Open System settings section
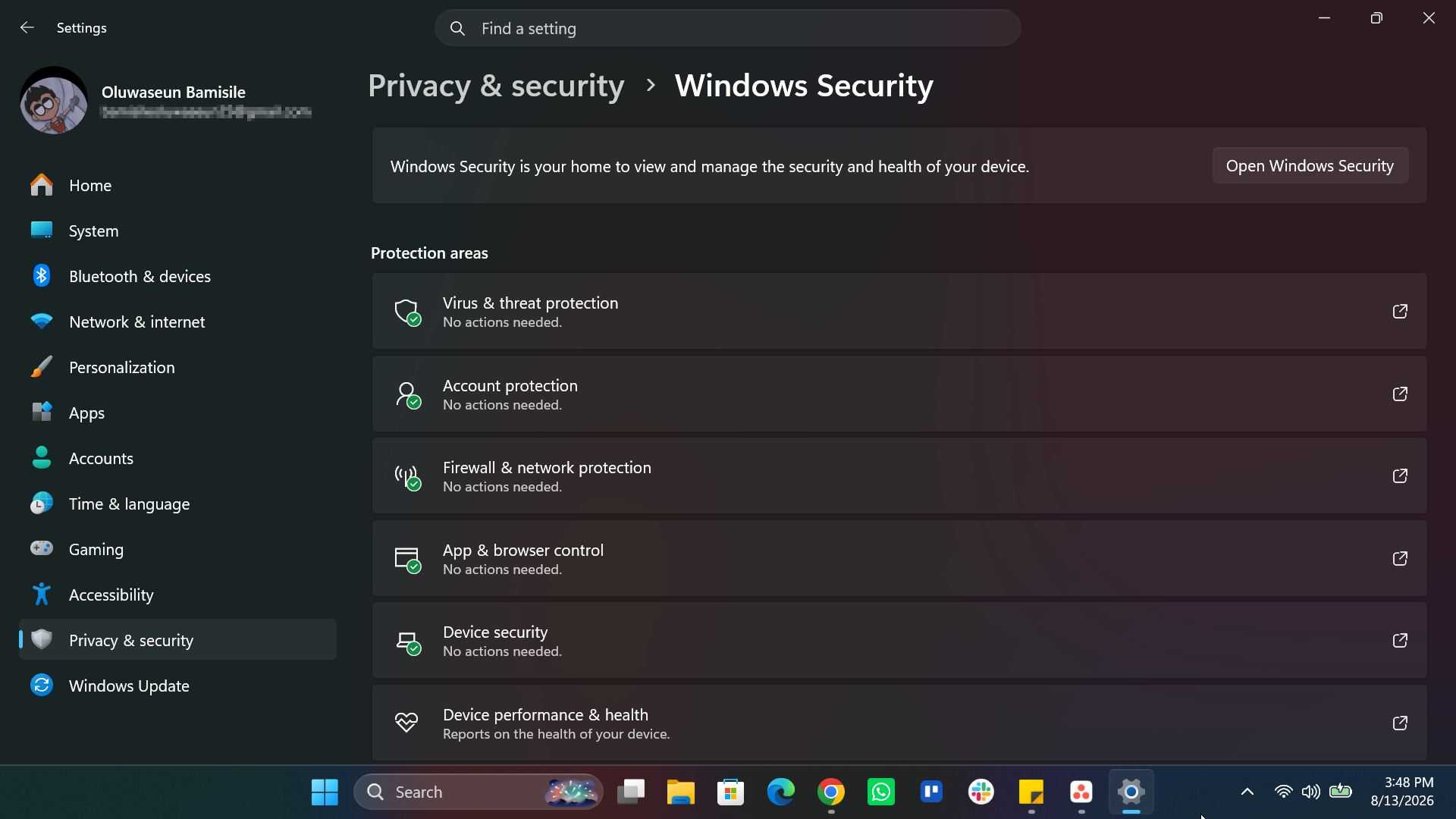Viewport: 1456px width, 819px height. [x=177, y=231]
